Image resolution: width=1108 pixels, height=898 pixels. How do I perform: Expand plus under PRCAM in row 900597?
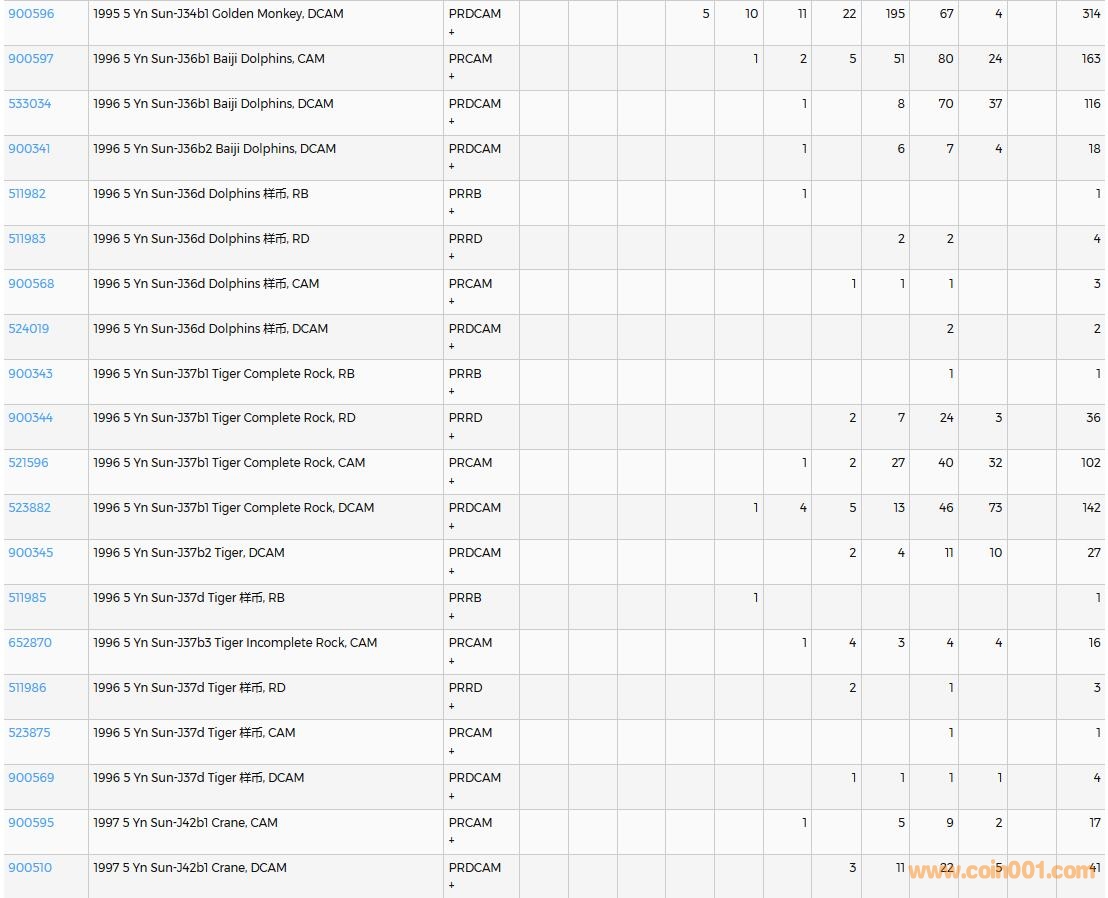coord(452,77)
